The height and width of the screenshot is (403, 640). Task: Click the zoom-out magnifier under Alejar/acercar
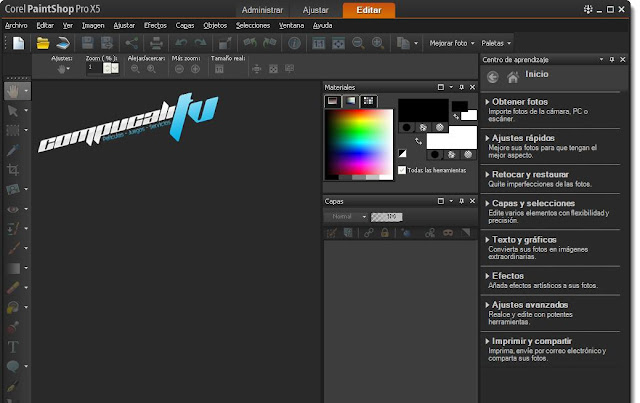[136, 69]
